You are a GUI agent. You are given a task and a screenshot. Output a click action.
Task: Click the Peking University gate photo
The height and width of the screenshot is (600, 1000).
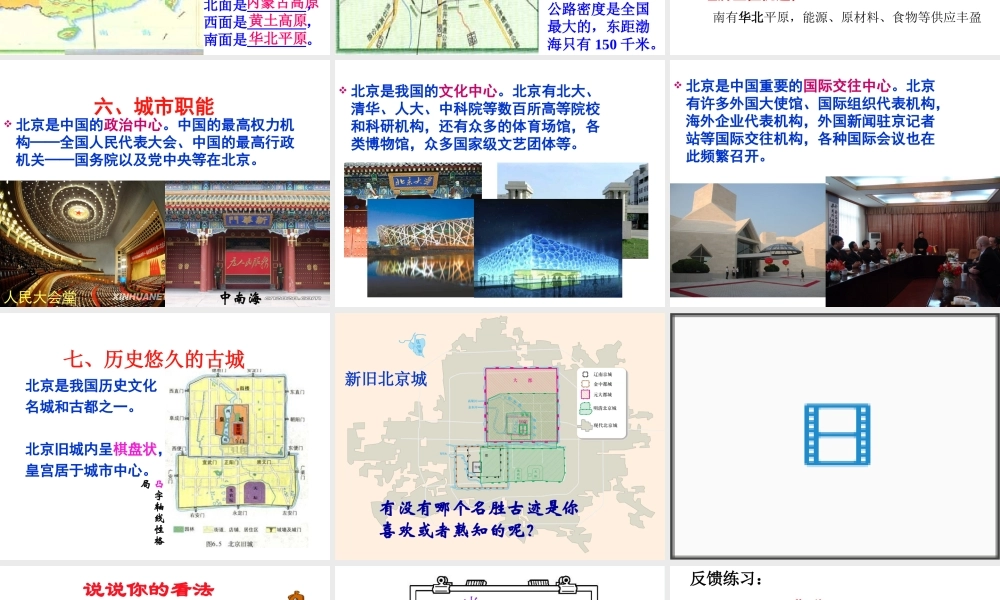click(x=413, y=182)
